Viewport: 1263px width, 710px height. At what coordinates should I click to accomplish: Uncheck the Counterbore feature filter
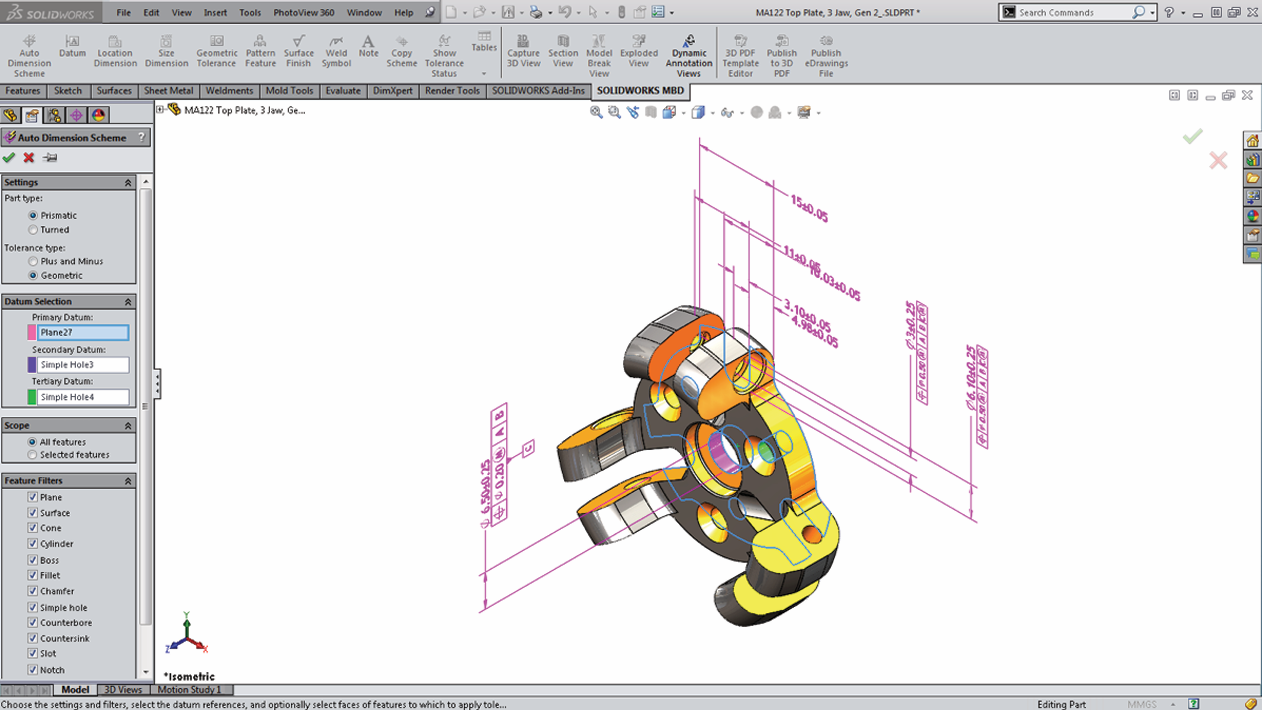click(33, 623)
